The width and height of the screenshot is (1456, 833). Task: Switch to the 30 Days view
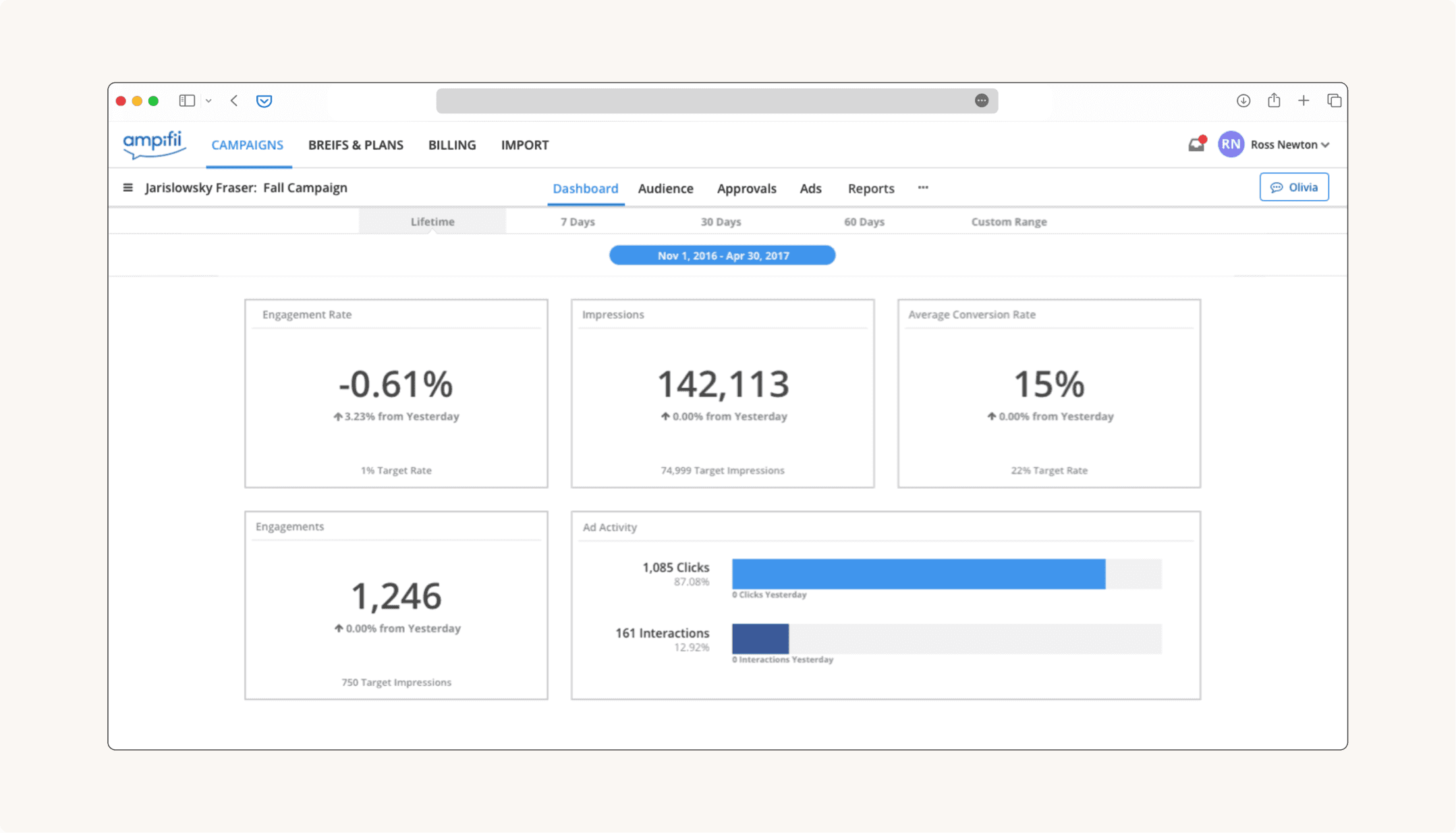coord(721,221)
